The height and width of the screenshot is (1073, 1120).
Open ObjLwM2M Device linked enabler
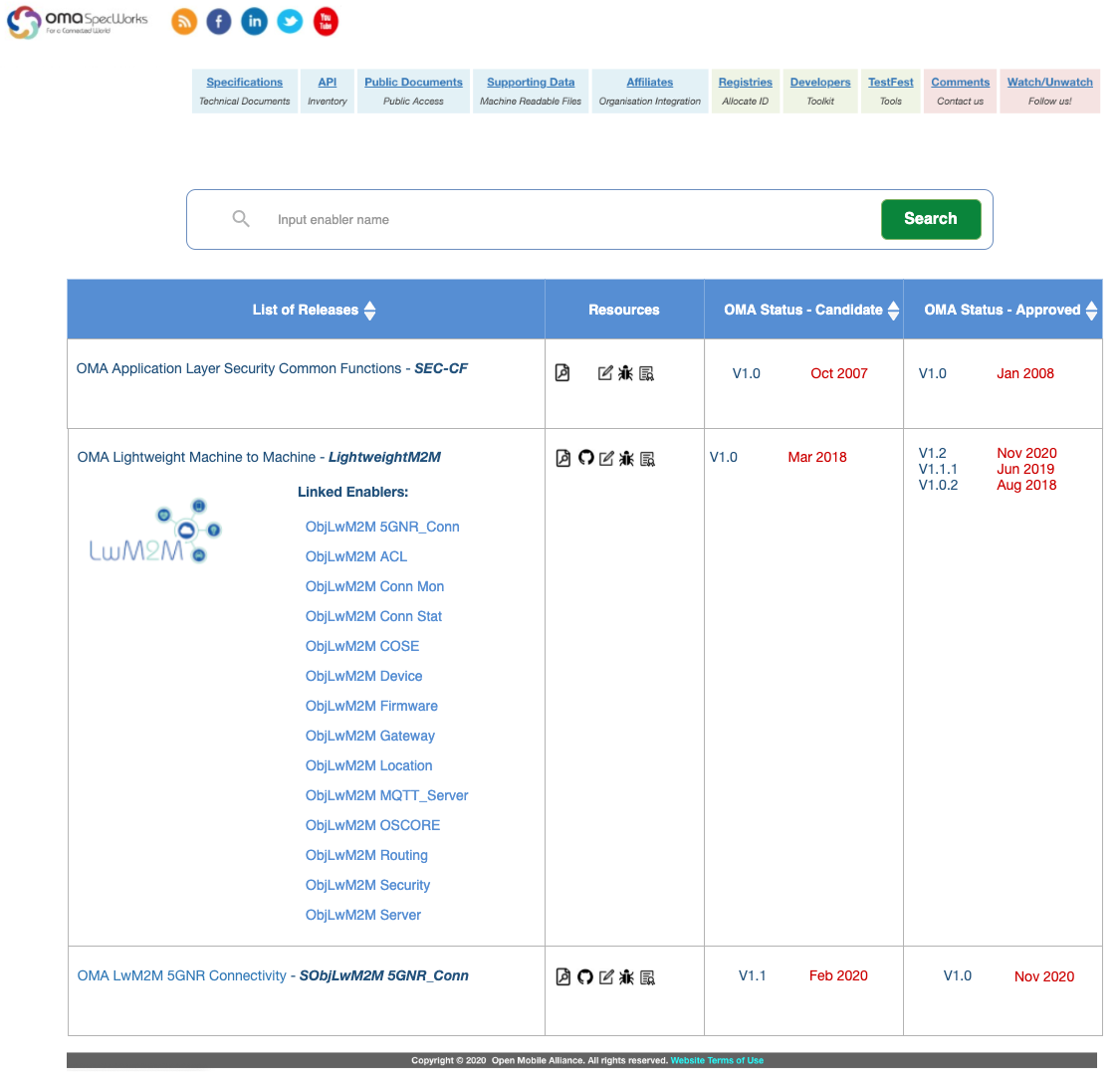point(363,676)
